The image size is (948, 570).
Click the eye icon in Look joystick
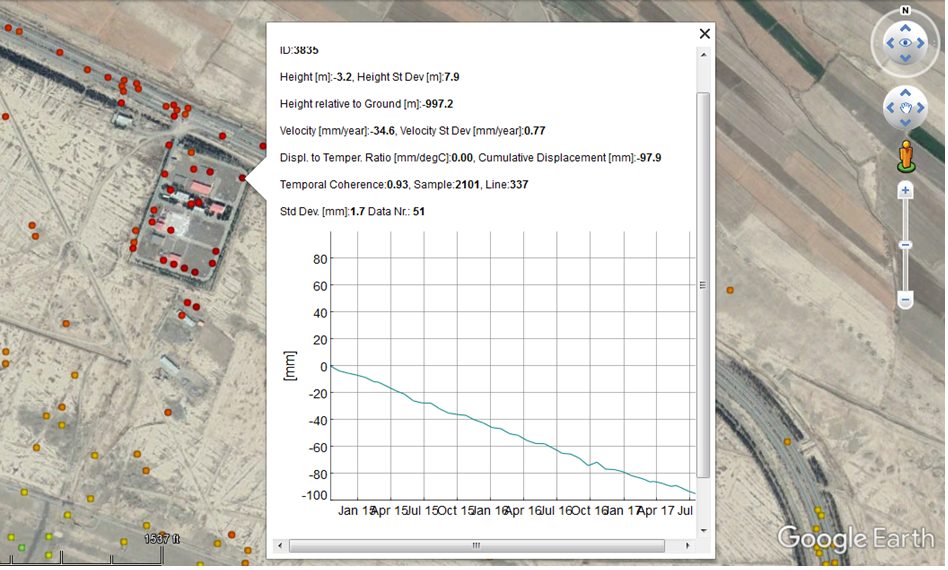pyautogui.click(x=905, y=43)
